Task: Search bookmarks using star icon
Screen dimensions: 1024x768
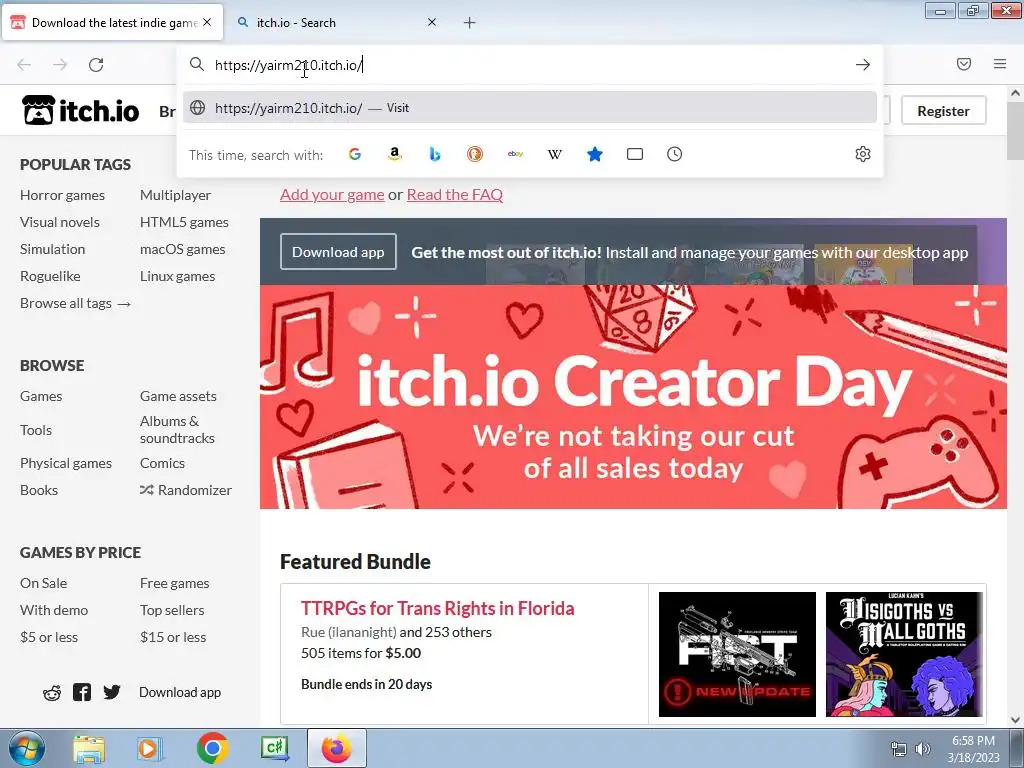Action: [595, 154]
